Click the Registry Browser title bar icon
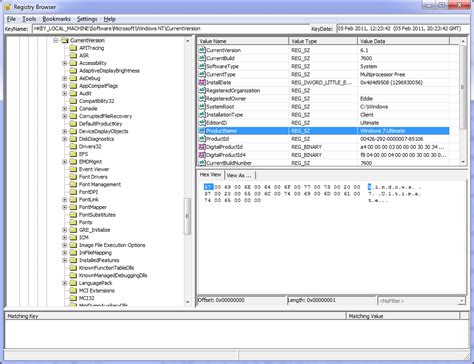 8,7
